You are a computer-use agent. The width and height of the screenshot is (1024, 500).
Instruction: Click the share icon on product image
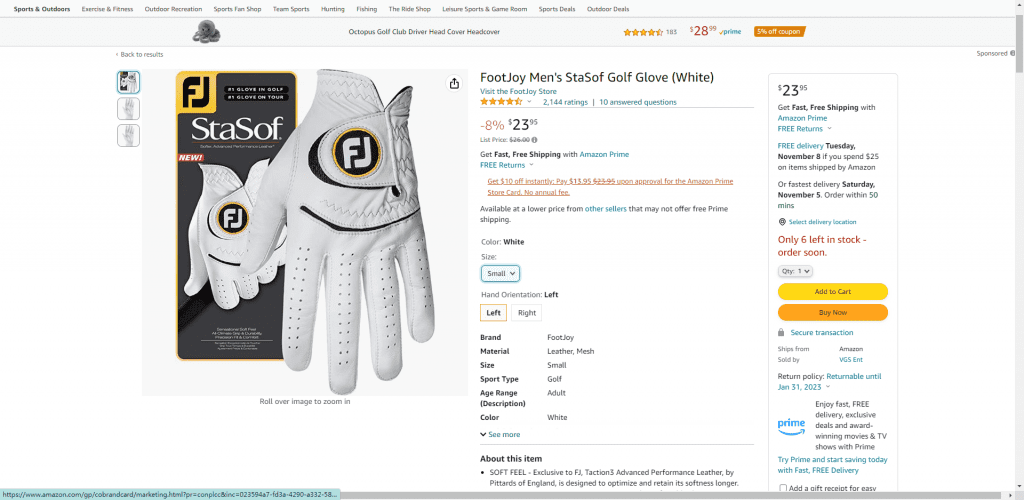(454, 83)
